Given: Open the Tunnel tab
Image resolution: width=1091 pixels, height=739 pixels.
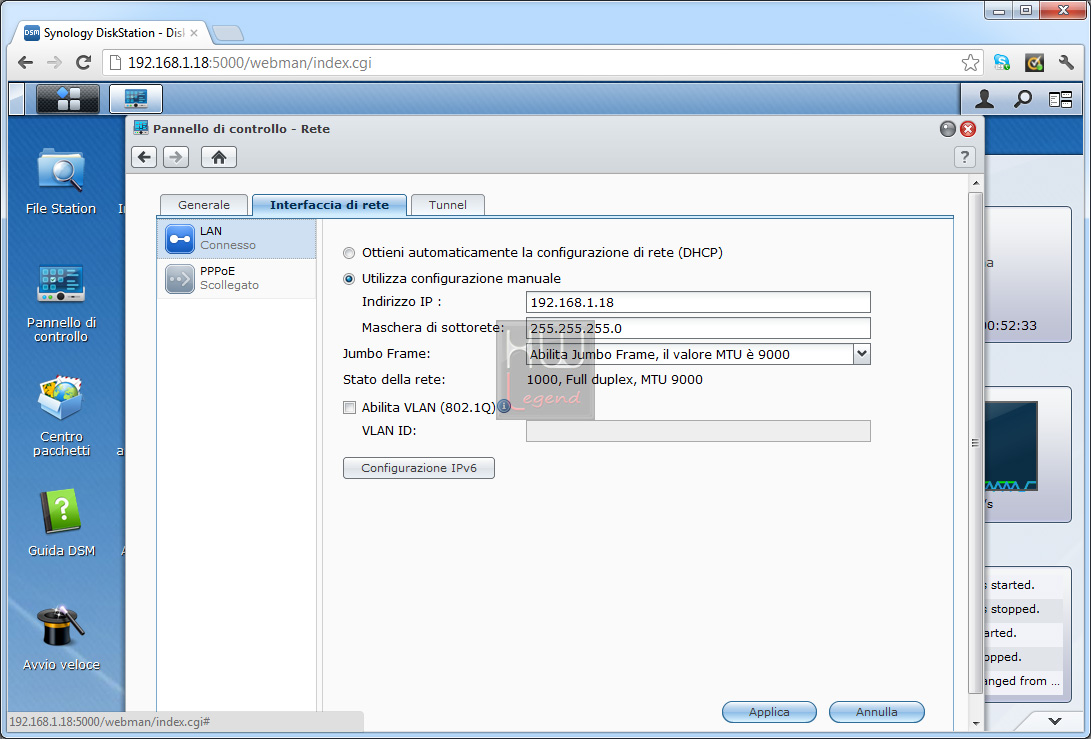Looking at the screenshot, I should [447, 205].
